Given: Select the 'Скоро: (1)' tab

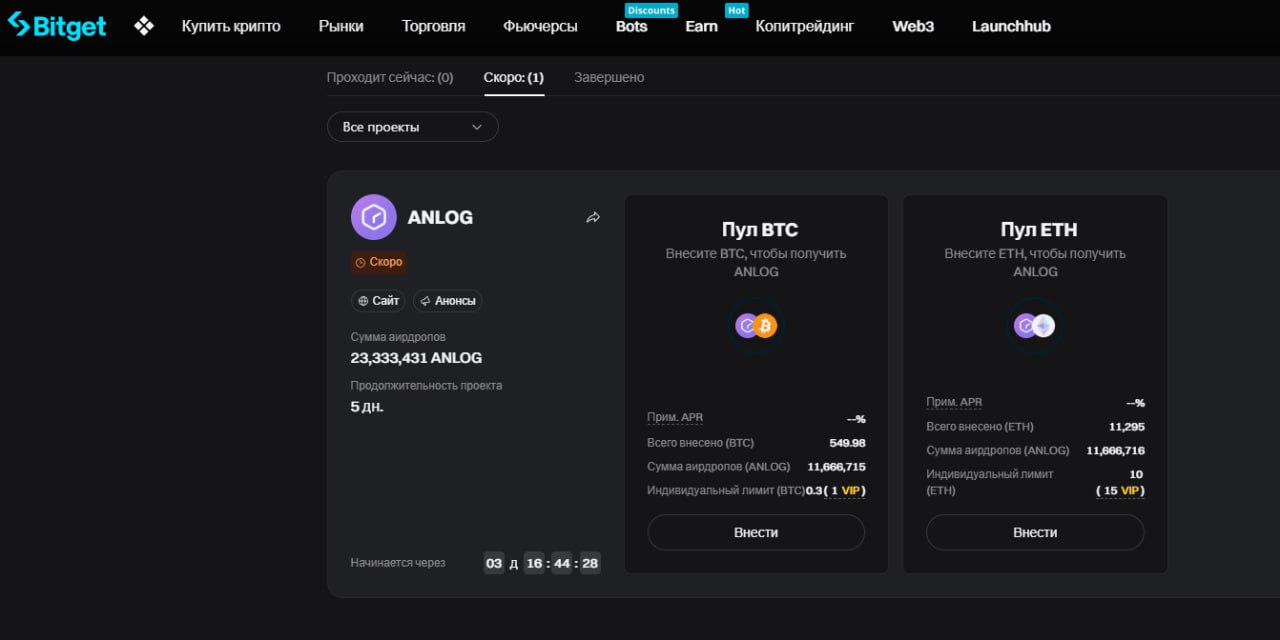Looking at the screenshot, I should pos(514,77).
